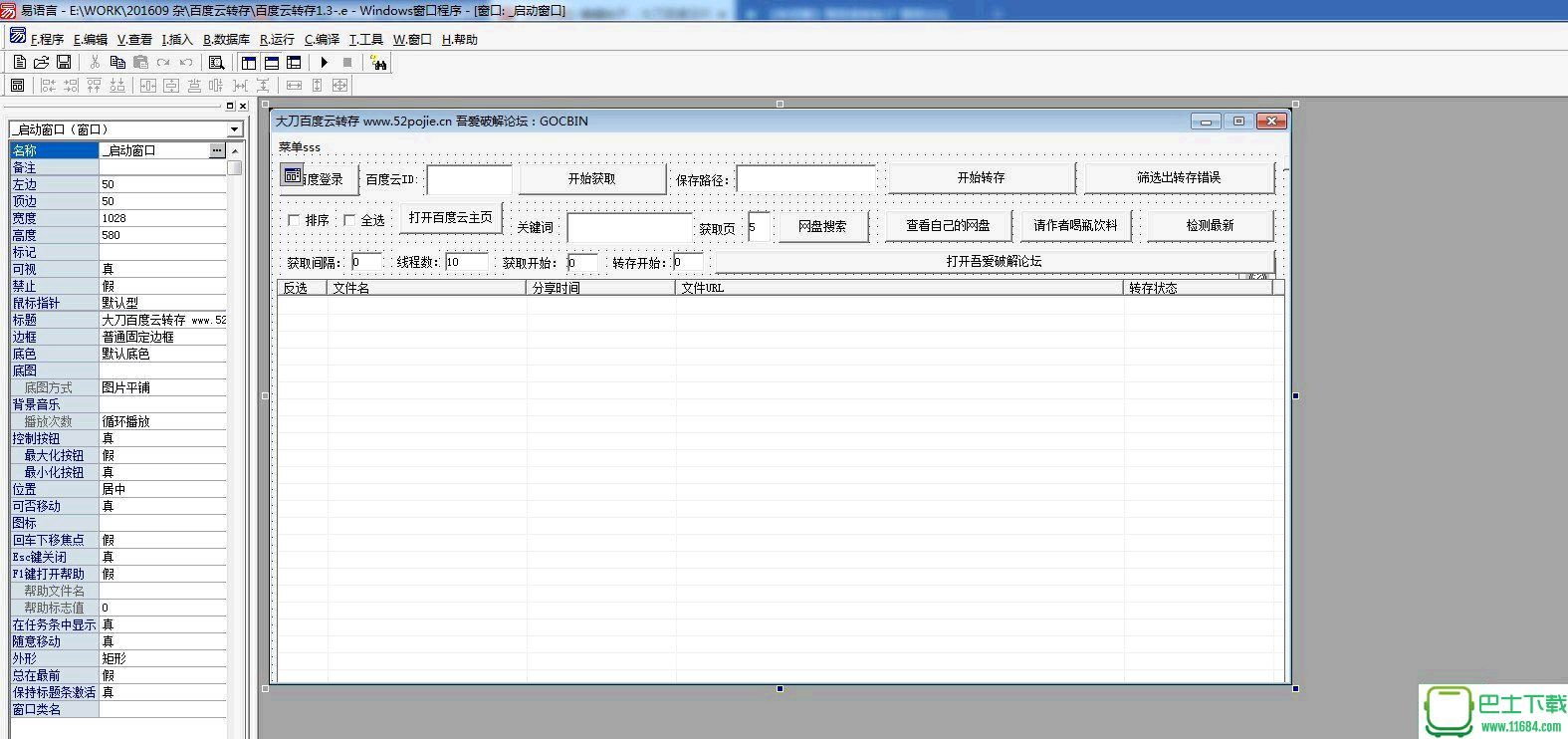Open the I.插入 menu
This screenshot has width=1568, height=739.
[x=177, y=40]
